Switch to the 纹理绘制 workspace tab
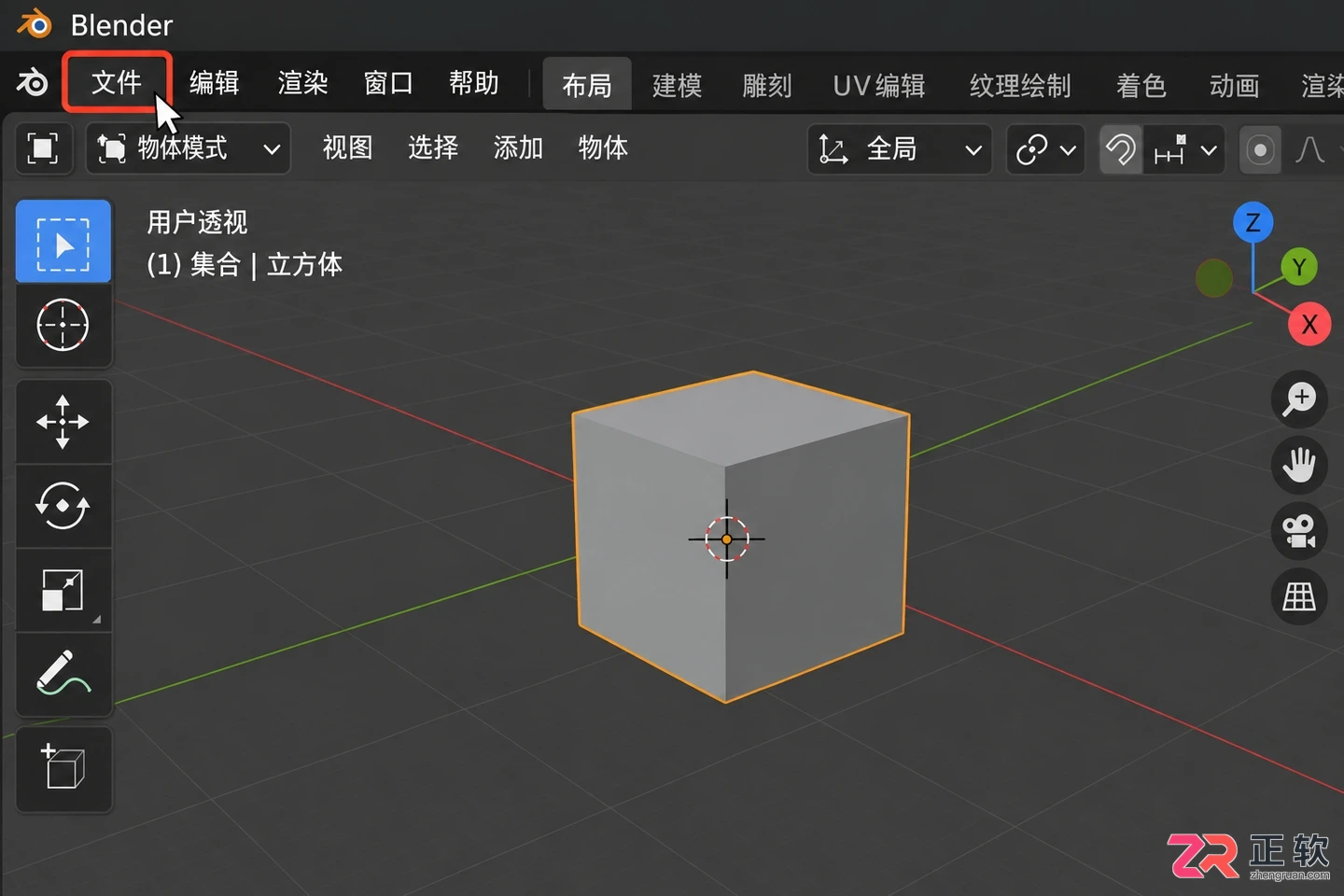Viewport: 1344px width, 896px height. (x=1020, y=86)
